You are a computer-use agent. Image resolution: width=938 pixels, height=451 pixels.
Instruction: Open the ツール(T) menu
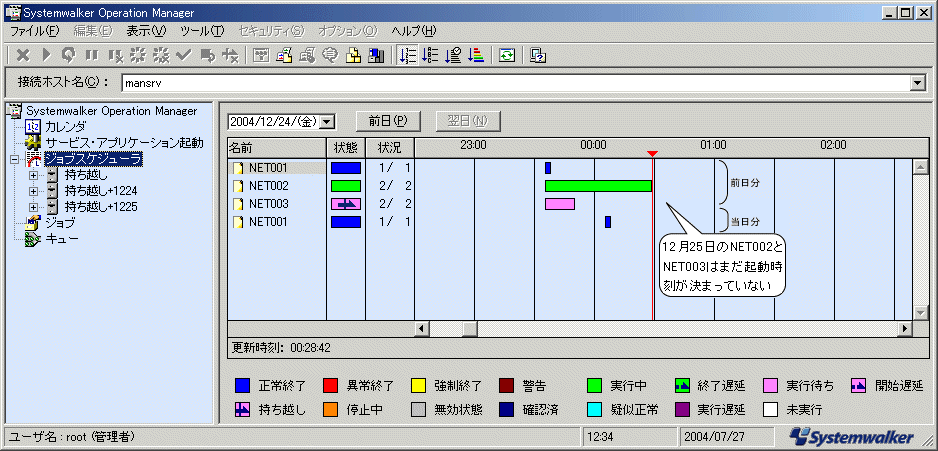(202, 31)
